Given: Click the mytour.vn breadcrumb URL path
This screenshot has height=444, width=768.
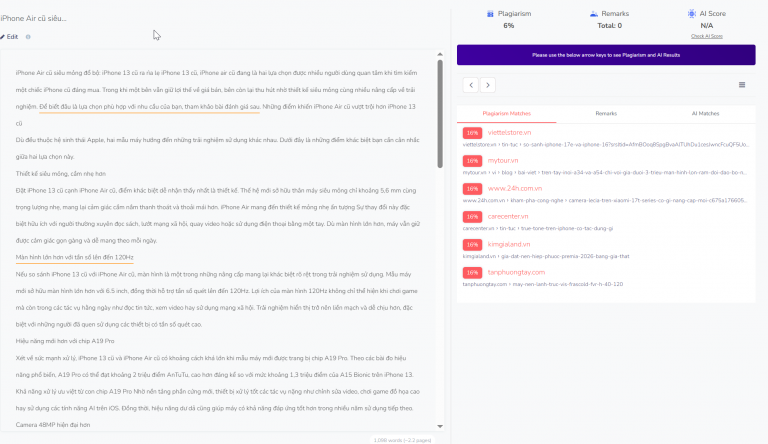Looking at the screenshot, I should click(604, 173).
